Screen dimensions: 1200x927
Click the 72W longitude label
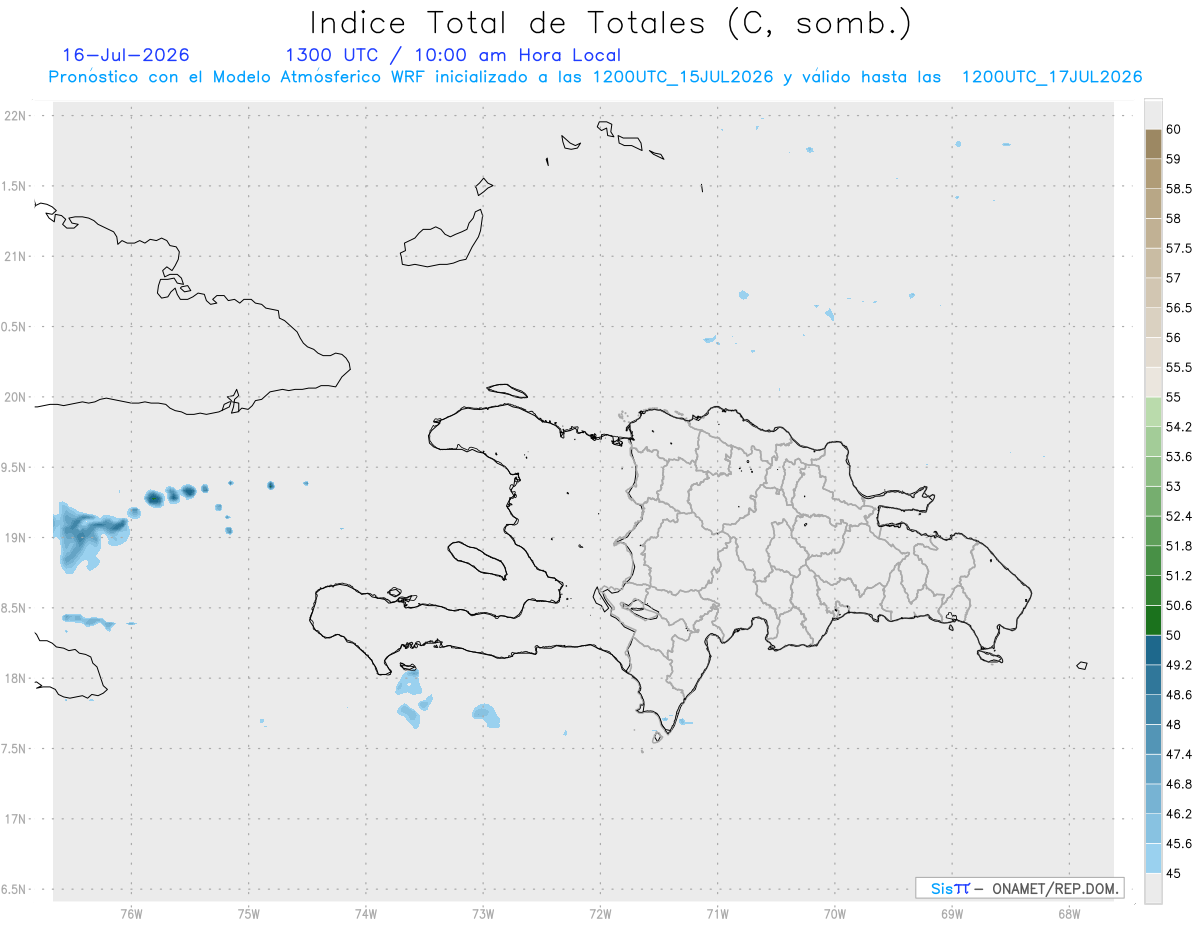click(600, 914)
